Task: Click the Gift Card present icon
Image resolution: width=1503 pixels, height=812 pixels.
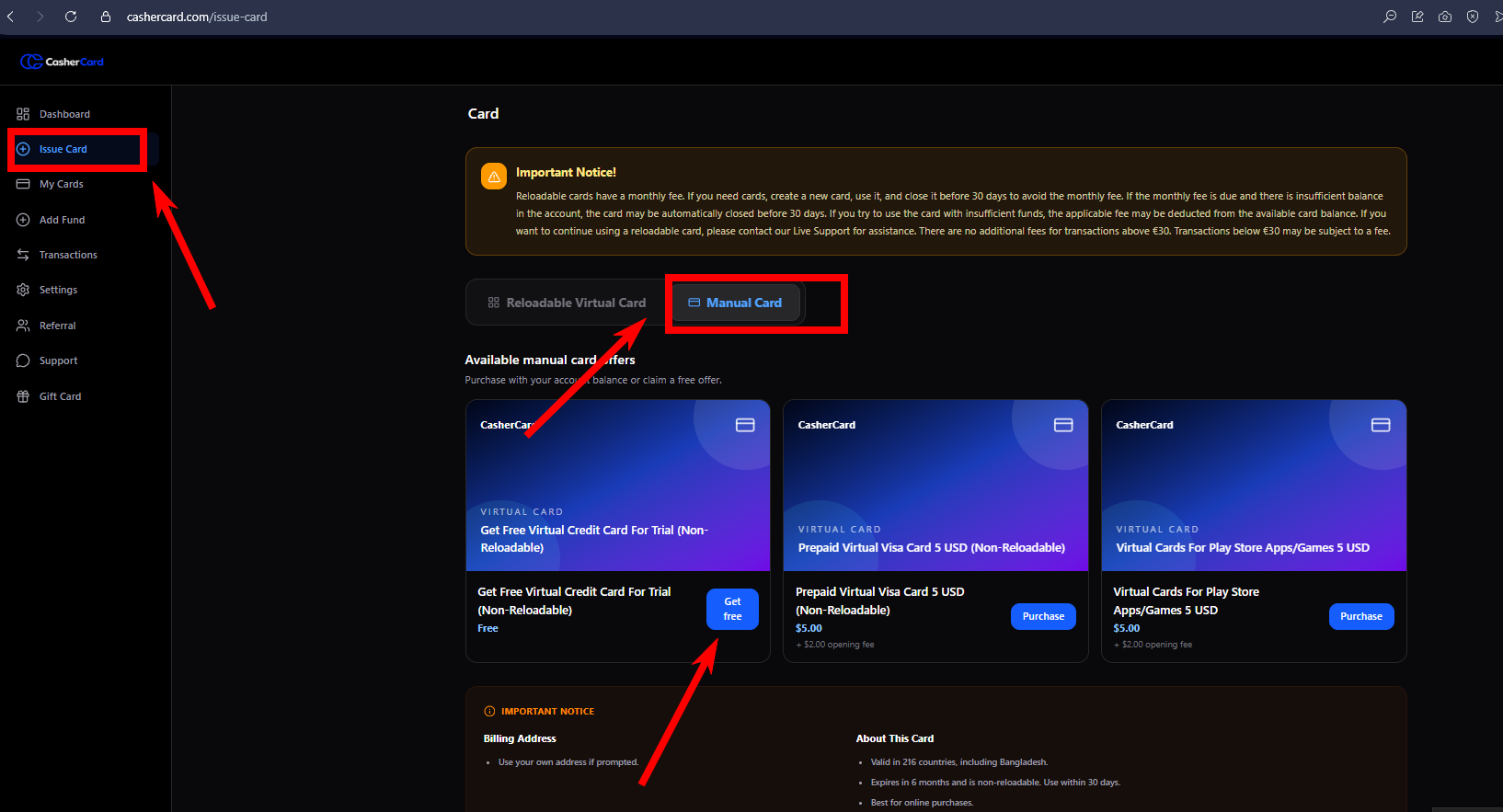Action: pos(23,396)
